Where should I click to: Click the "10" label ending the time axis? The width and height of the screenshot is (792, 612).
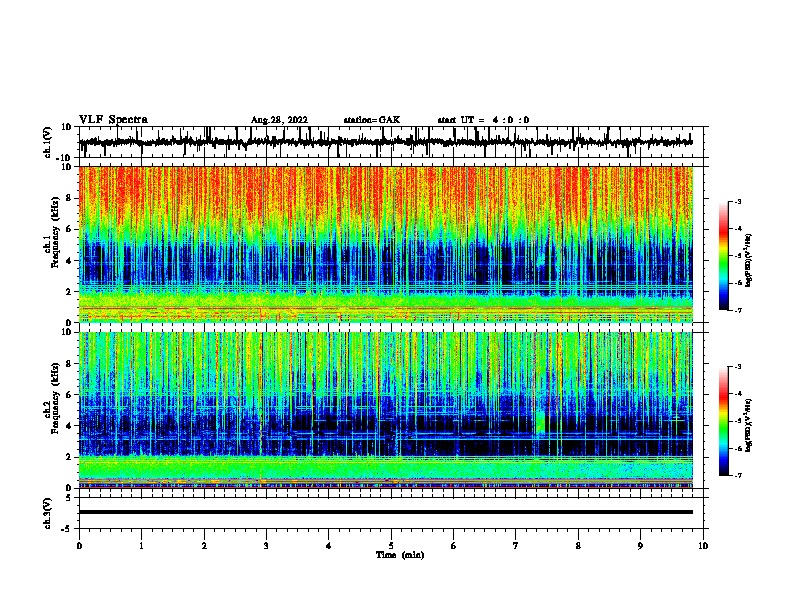[x=703, y=546]
